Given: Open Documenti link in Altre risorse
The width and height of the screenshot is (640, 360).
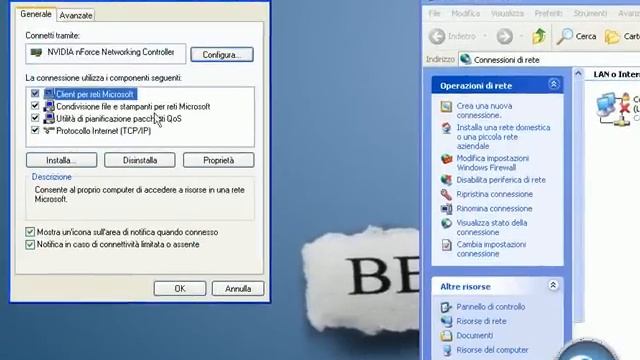Looking at the screenshot, I should 475,336.
